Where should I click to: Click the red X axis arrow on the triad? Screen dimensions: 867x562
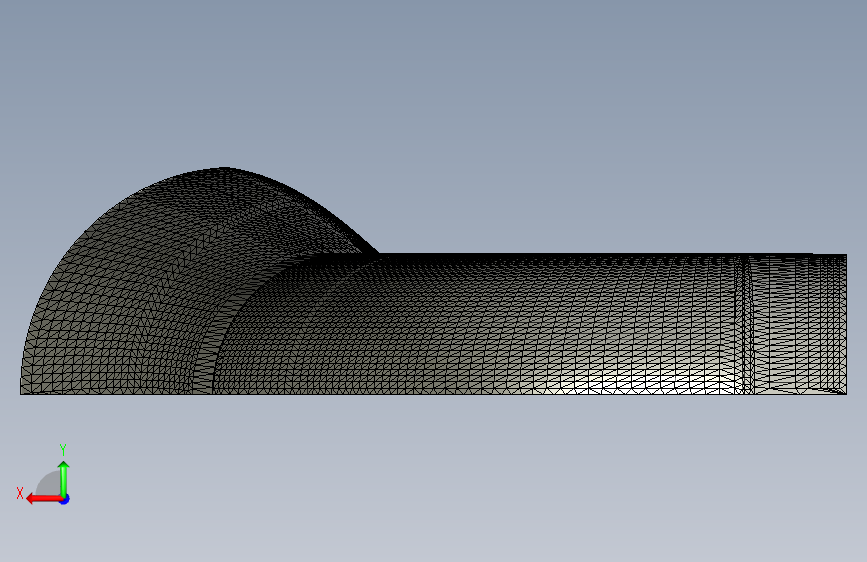tap(44, 499)
